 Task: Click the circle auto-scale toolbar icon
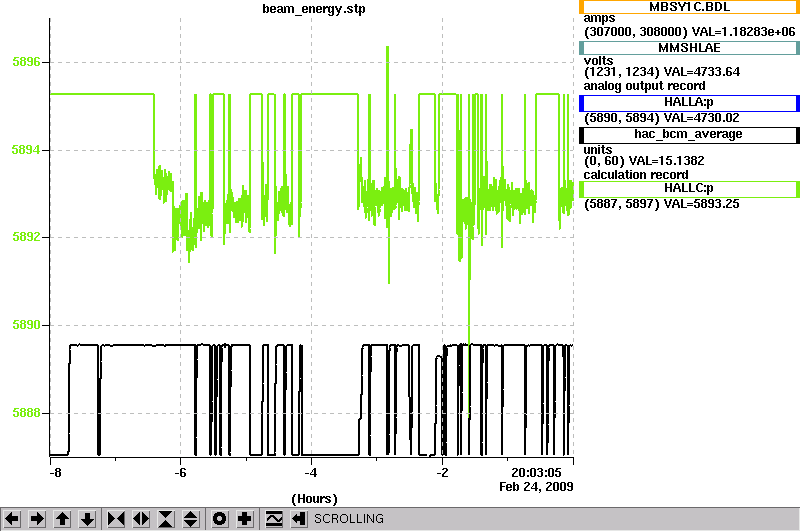click(219, 519)
